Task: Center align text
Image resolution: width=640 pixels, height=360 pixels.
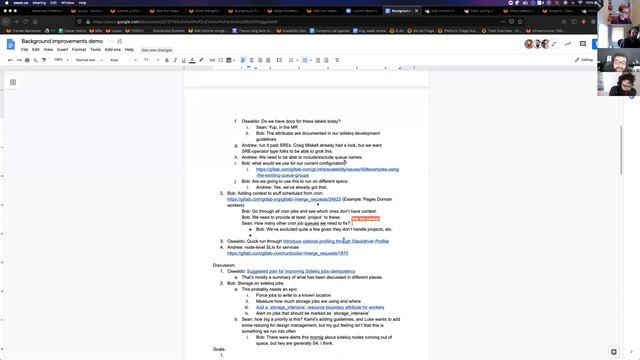Action: click(x=251, y=60)
